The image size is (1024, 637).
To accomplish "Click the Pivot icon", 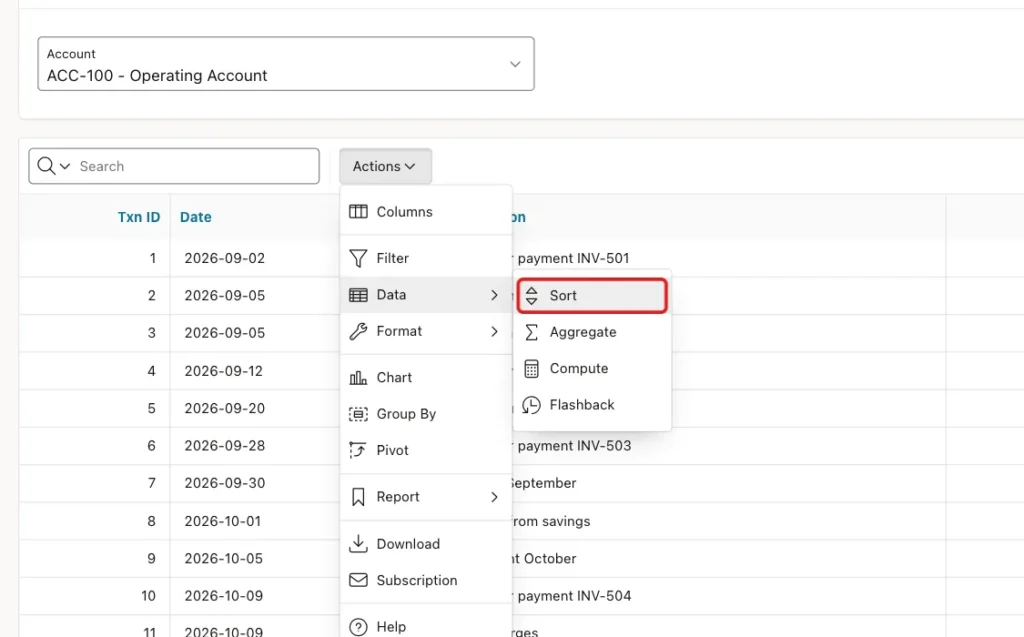I will coord(358,450).
